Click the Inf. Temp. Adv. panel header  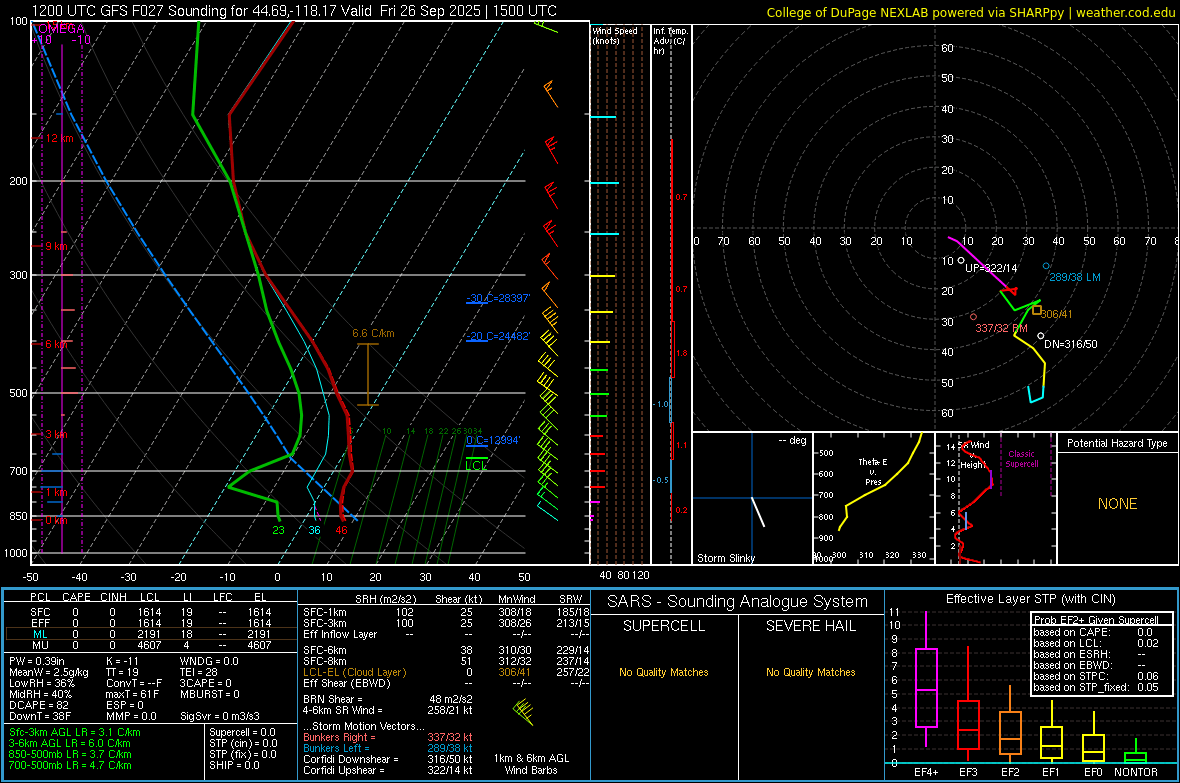(670, 41)
